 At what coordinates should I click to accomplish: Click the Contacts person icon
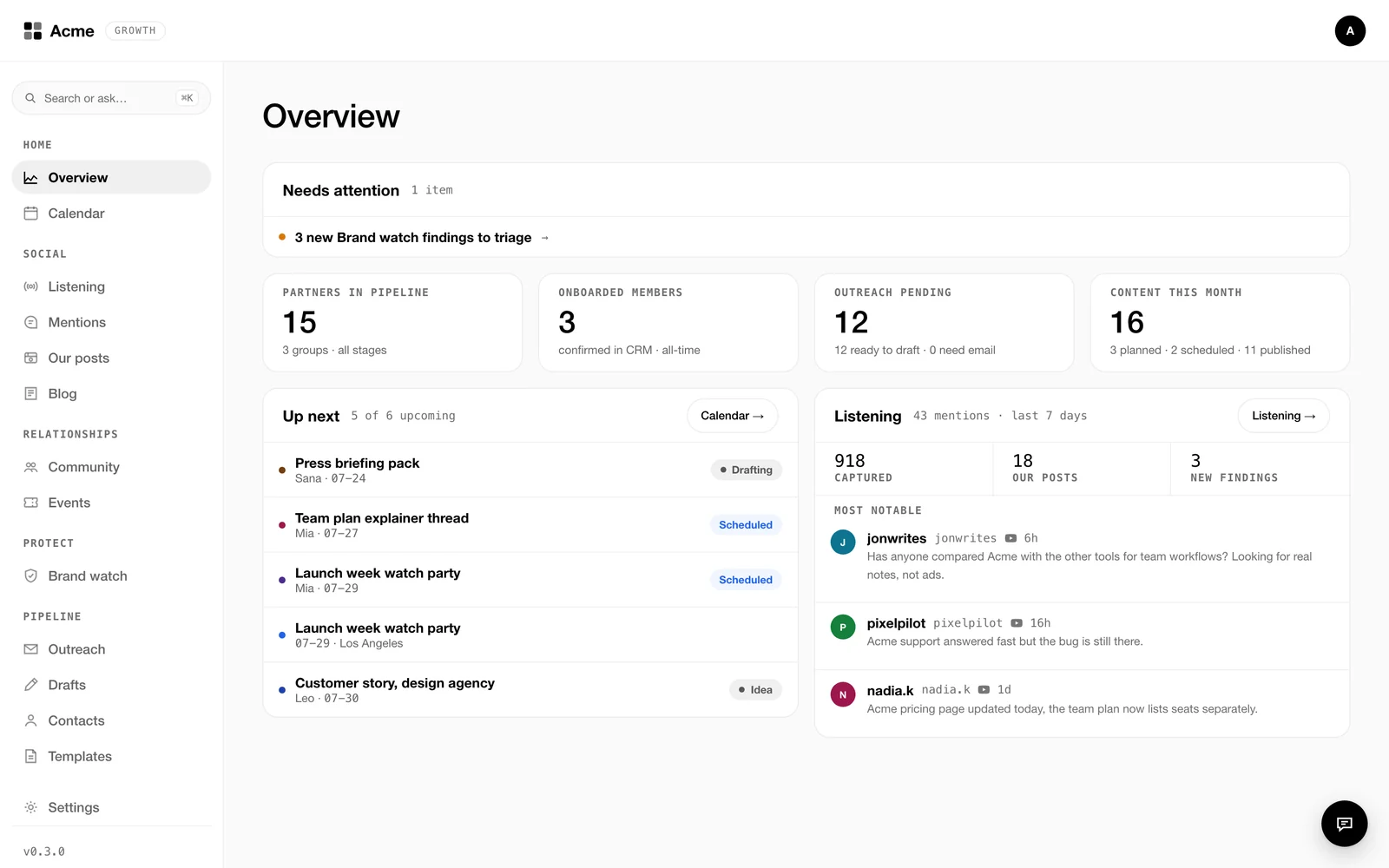click(x=30, y=720)
